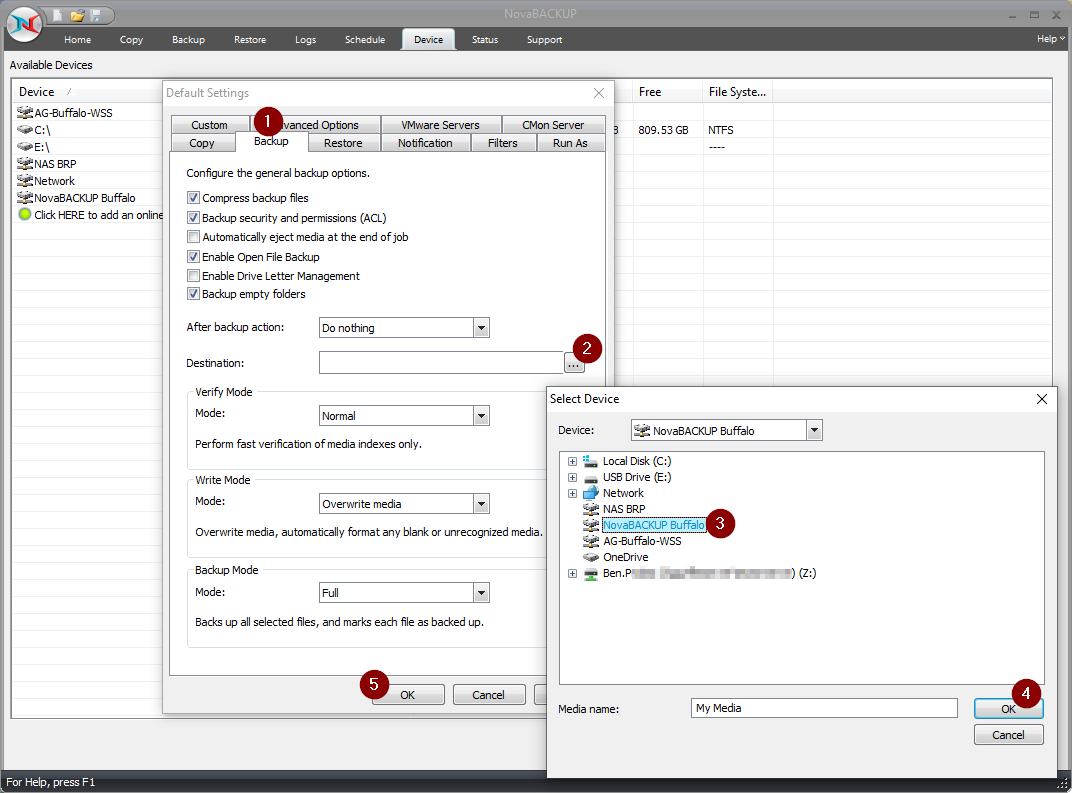This screenshot has width=1072, height=793.
Task: Click the Z: network drive icon in tree
Action: coord(591,574)
